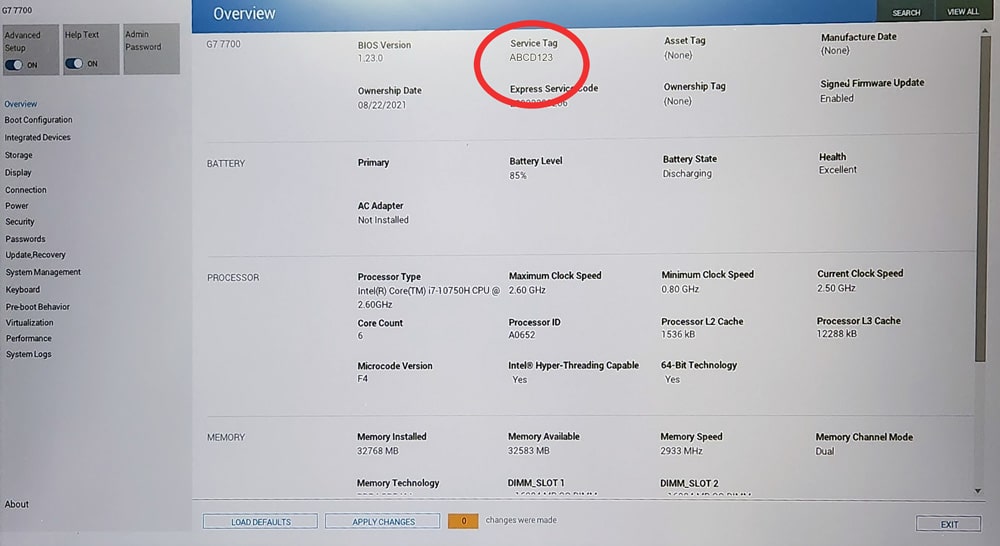This screenshot has height=546, width=1000.
Task: Go to Storage settings
Action: 18,155
